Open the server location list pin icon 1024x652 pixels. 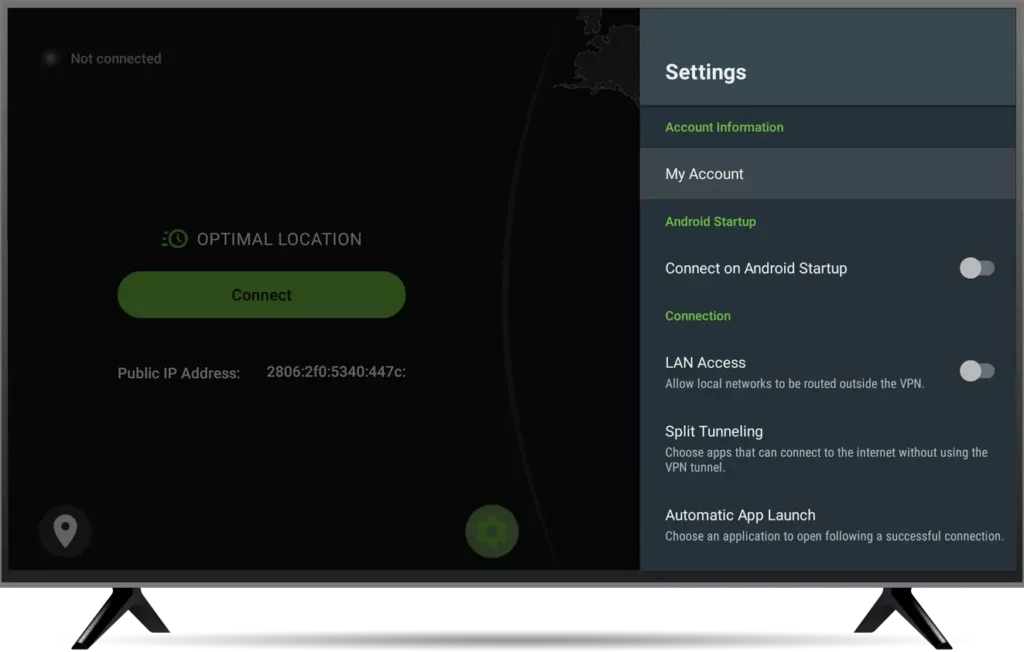tap(64, 531)
